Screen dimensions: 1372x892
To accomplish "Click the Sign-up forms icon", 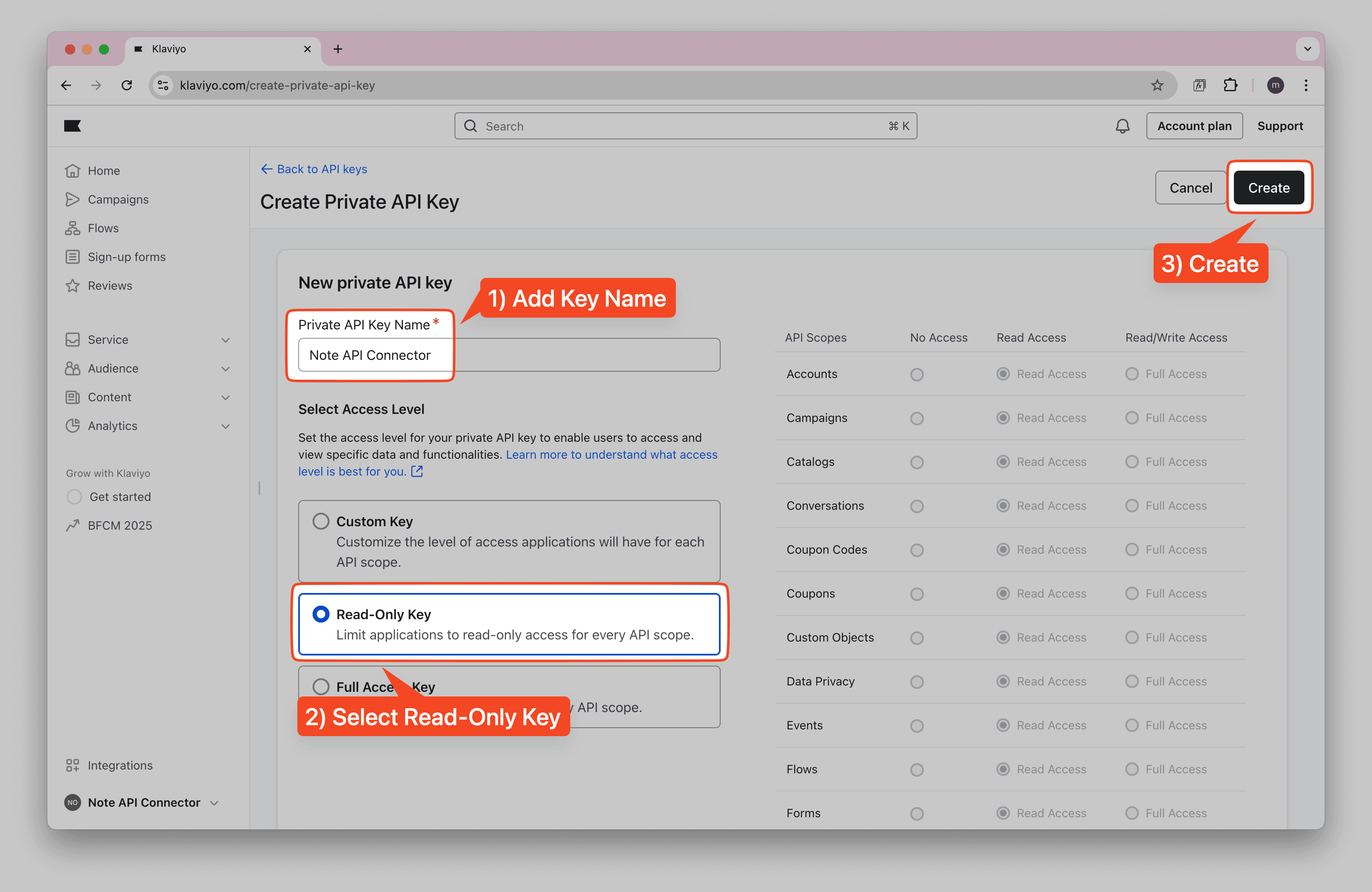I will 73,257.
